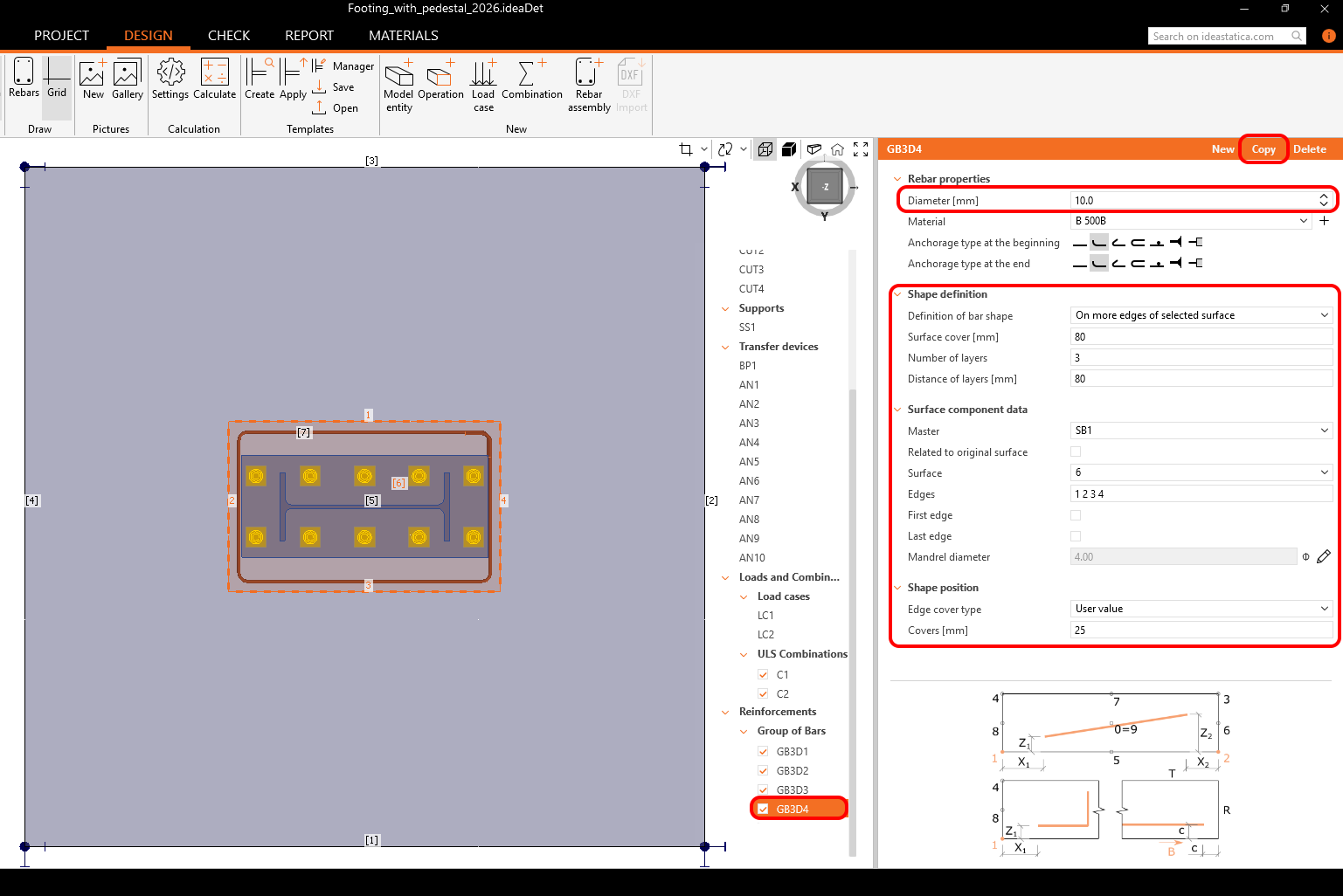Select the Rebars draw tool
The width and height of the screenshot is (1343, 896).
coord(24,79)
